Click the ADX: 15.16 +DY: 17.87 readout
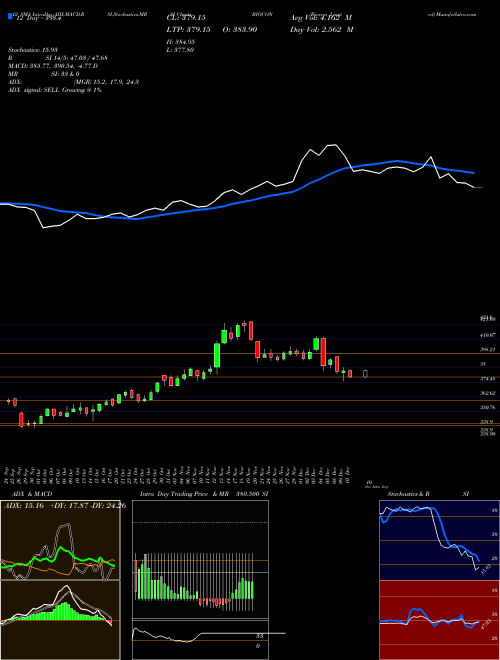The image size is (500, 660). 65,505
